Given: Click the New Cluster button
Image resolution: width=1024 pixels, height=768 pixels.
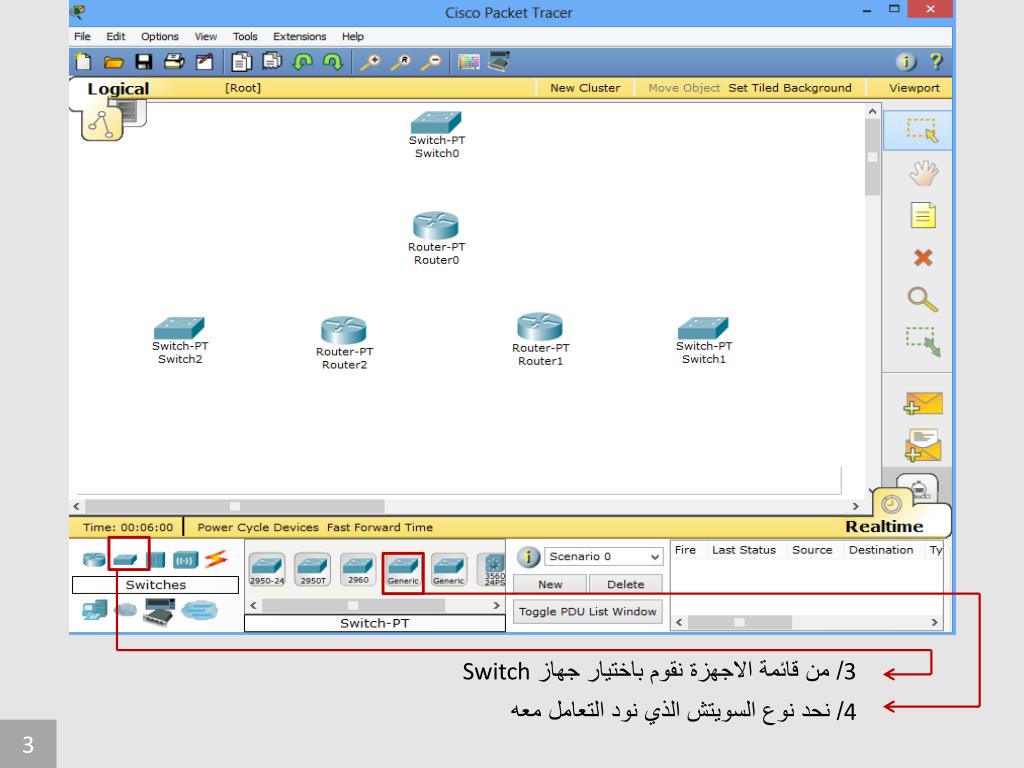Looking at the screenshot, I should click(585, 88).
